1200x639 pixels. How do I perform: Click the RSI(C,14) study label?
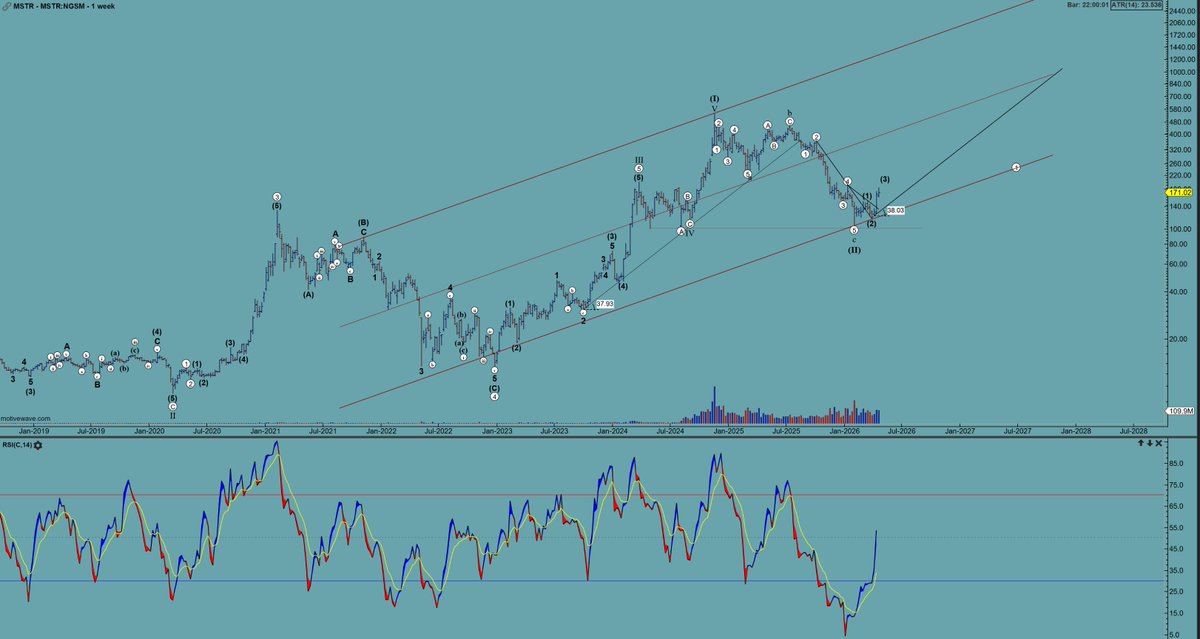tap(16, 443)
